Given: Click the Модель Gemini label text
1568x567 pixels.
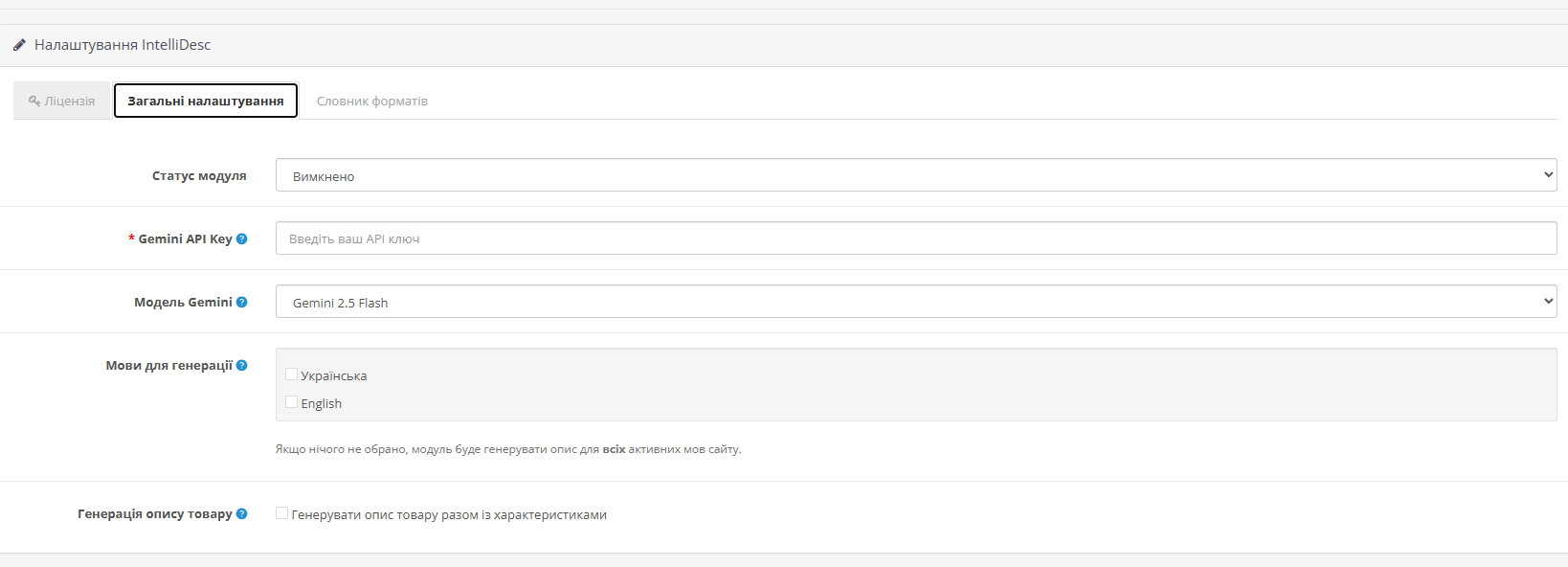Looking at the screenshot, I should coord(183,302).
